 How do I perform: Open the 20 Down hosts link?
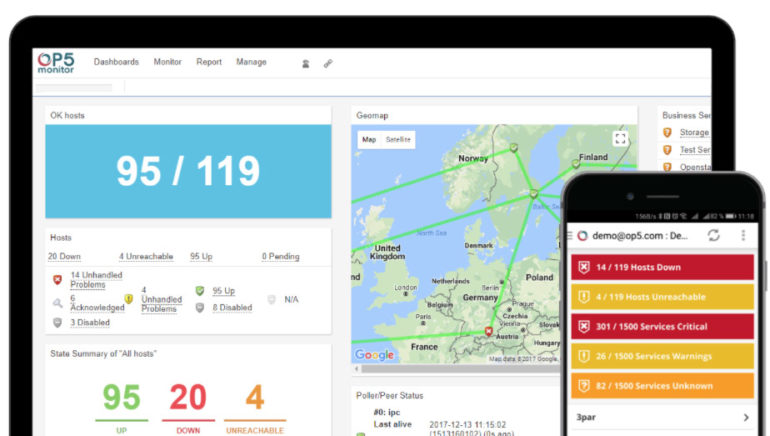(x=64, y=256)
